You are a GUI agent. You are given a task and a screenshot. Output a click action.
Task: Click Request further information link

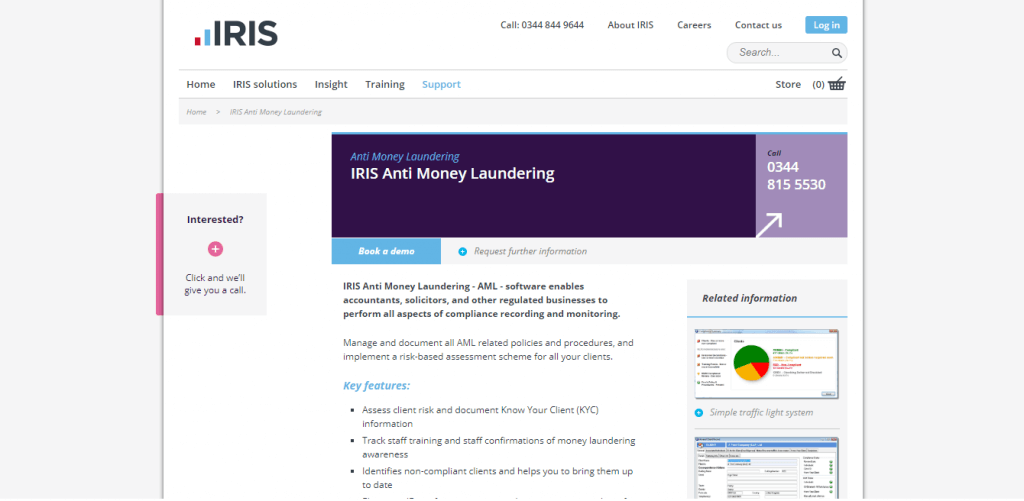tap(530, 251)
